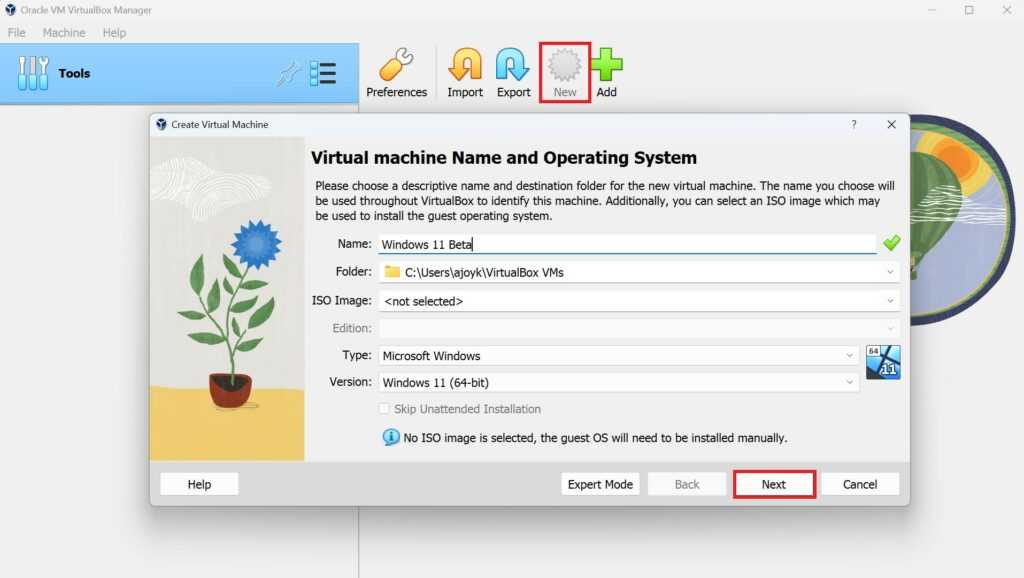Screen dimensions: 1024x578
Task: Click the question mark help icon in dialog
Action: pyautogui.click(x=854, y=124)
